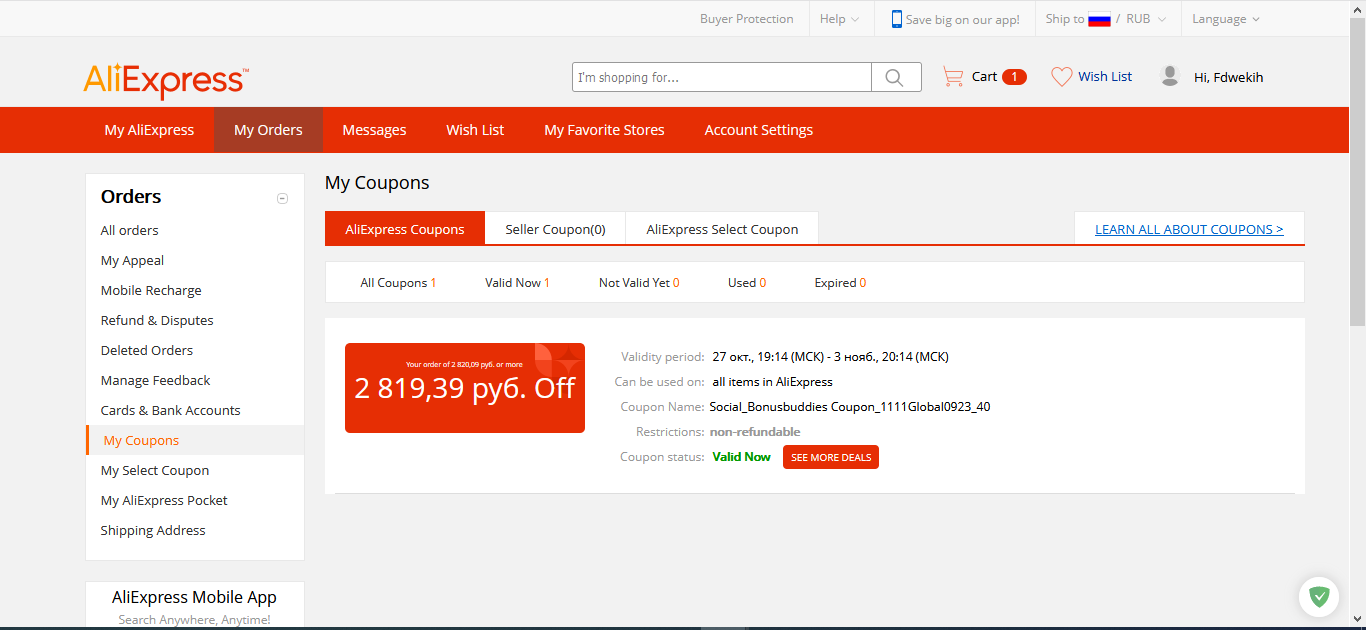Screen dimensions: 1366x630
Task: Filter coupons by Expired
Action: 840,283
